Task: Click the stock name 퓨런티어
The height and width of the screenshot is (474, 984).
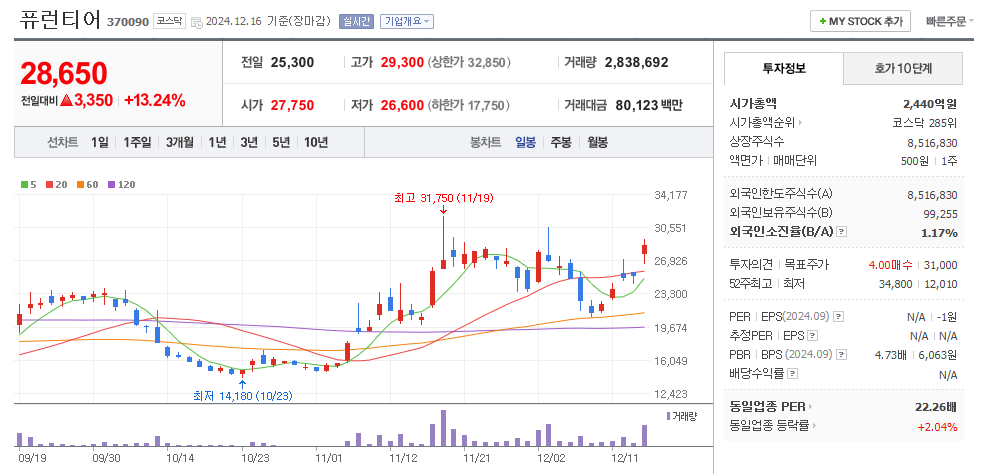Action: click(x=60, y=20)
